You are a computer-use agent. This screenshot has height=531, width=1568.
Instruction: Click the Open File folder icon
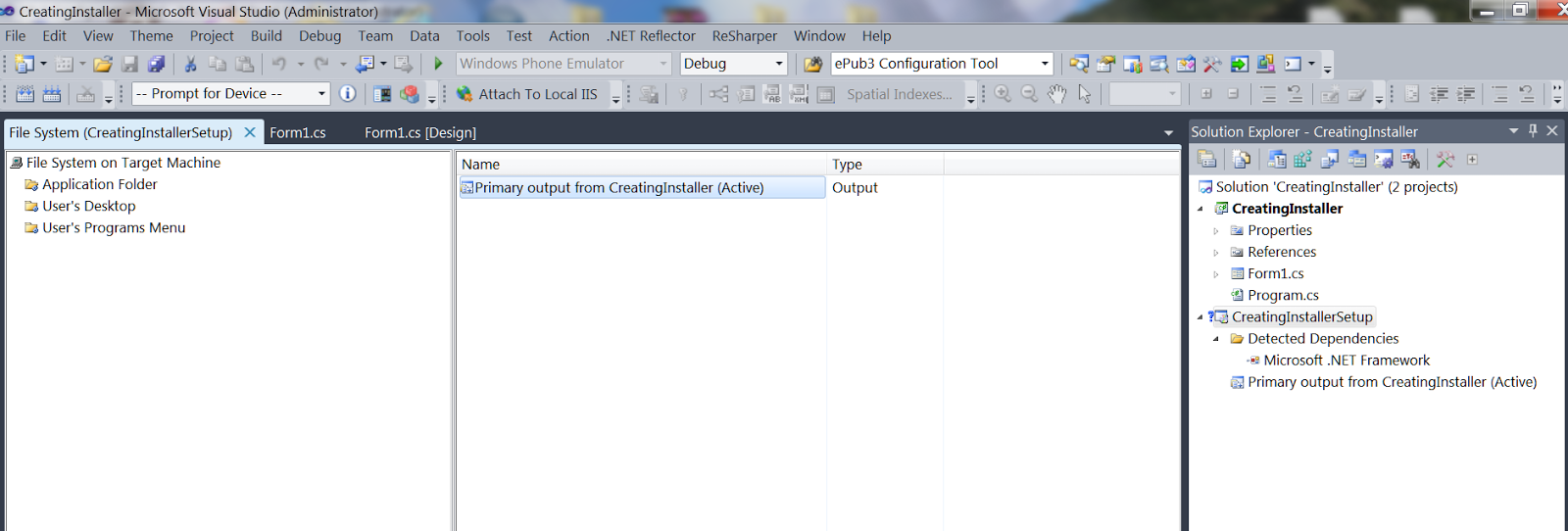[x=103, y=64]
